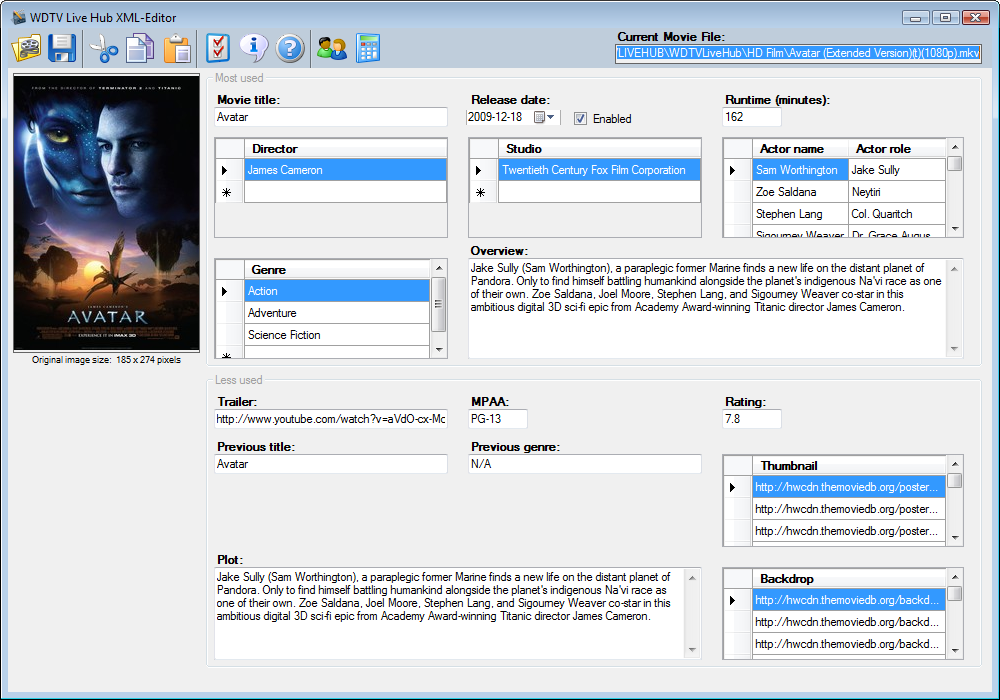
Task: Click Genre list scrollbar up arrow
Action: [x=439, y=268]
